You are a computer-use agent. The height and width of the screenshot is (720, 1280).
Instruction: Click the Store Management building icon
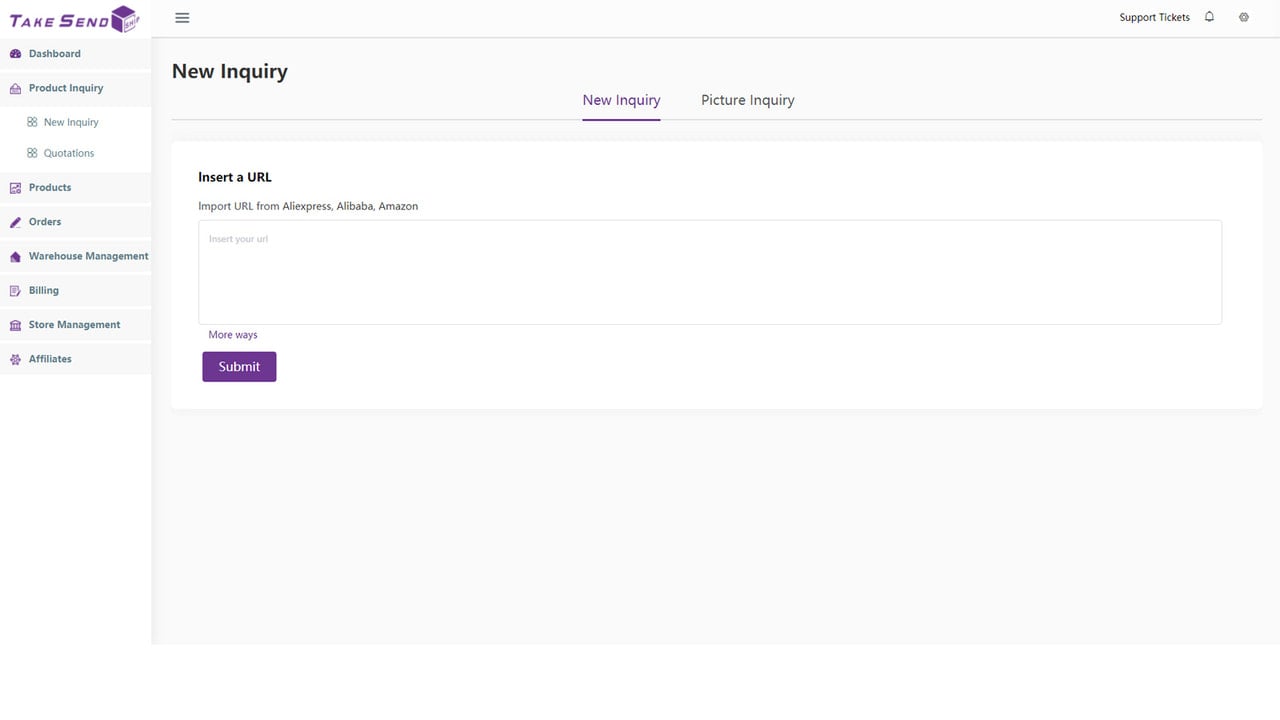[x=15, y=325]
